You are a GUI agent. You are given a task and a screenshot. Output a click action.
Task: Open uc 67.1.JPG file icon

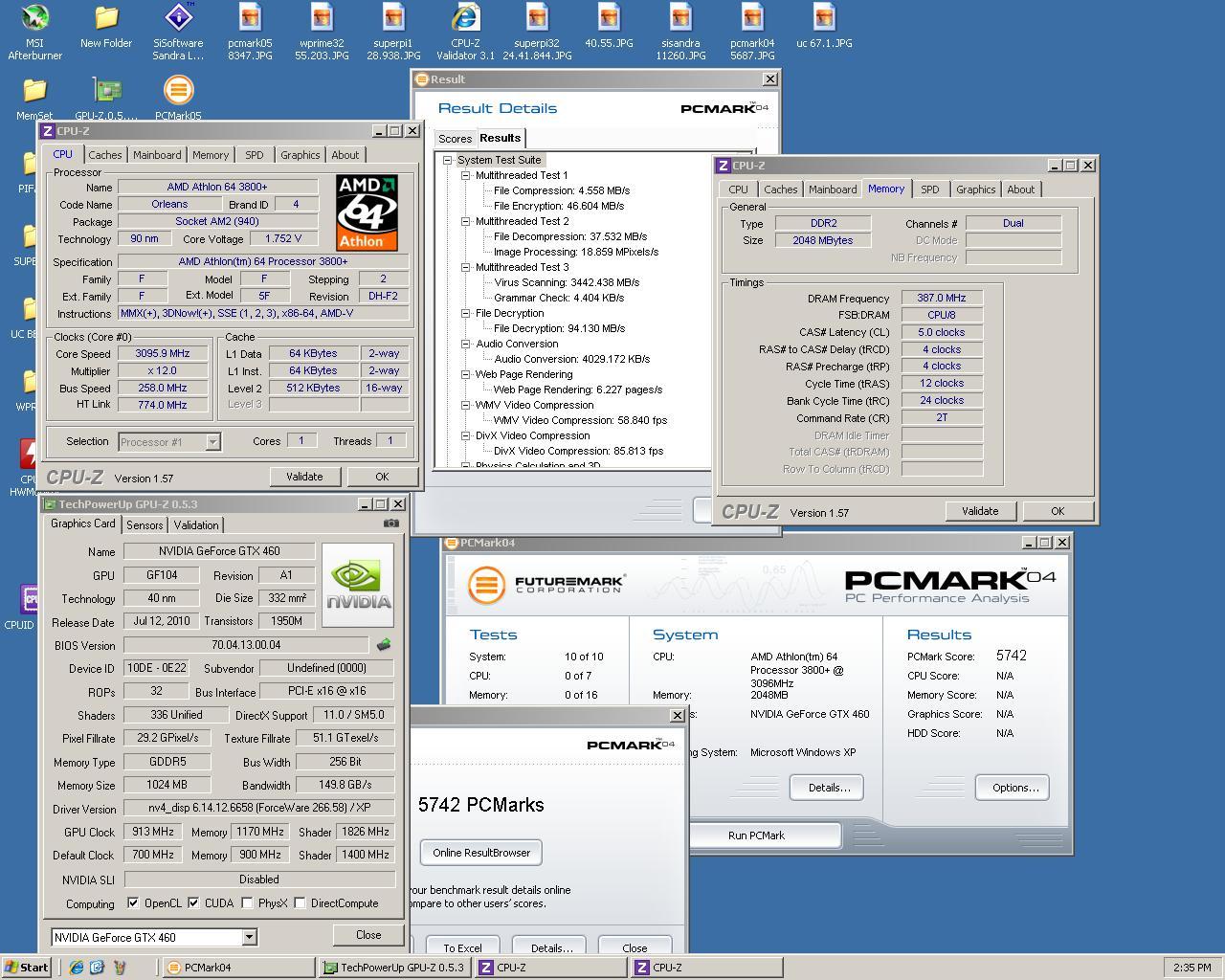pyautogui.click(x=824, y=27)
